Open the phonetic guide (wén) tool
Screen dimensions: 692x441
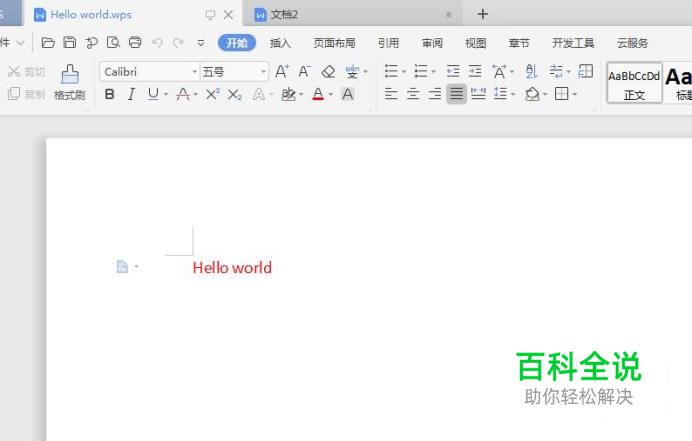pyautogui.click(x=352, y=71)
